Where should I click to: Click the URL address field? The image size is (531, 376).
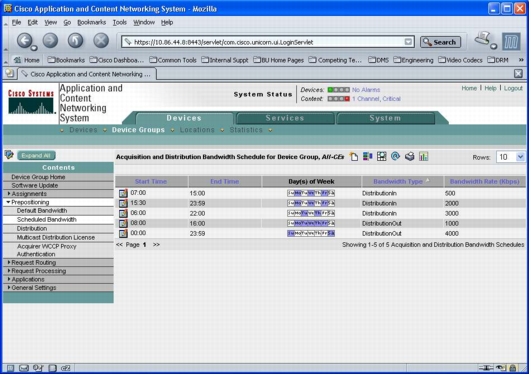tap(268, 42)
